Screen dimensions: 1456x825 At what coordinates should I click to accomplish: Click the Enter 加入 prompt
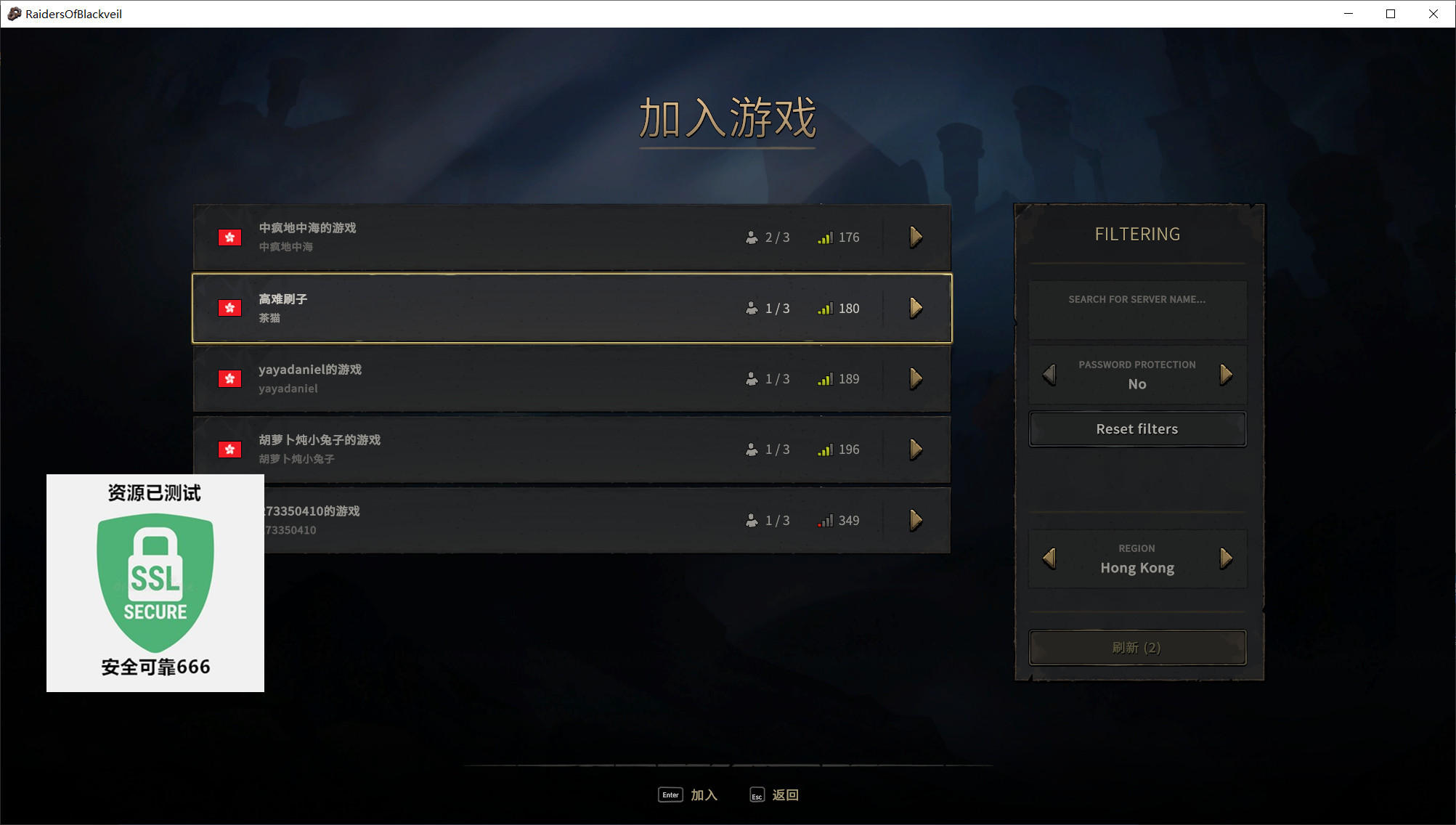(688, 795)
